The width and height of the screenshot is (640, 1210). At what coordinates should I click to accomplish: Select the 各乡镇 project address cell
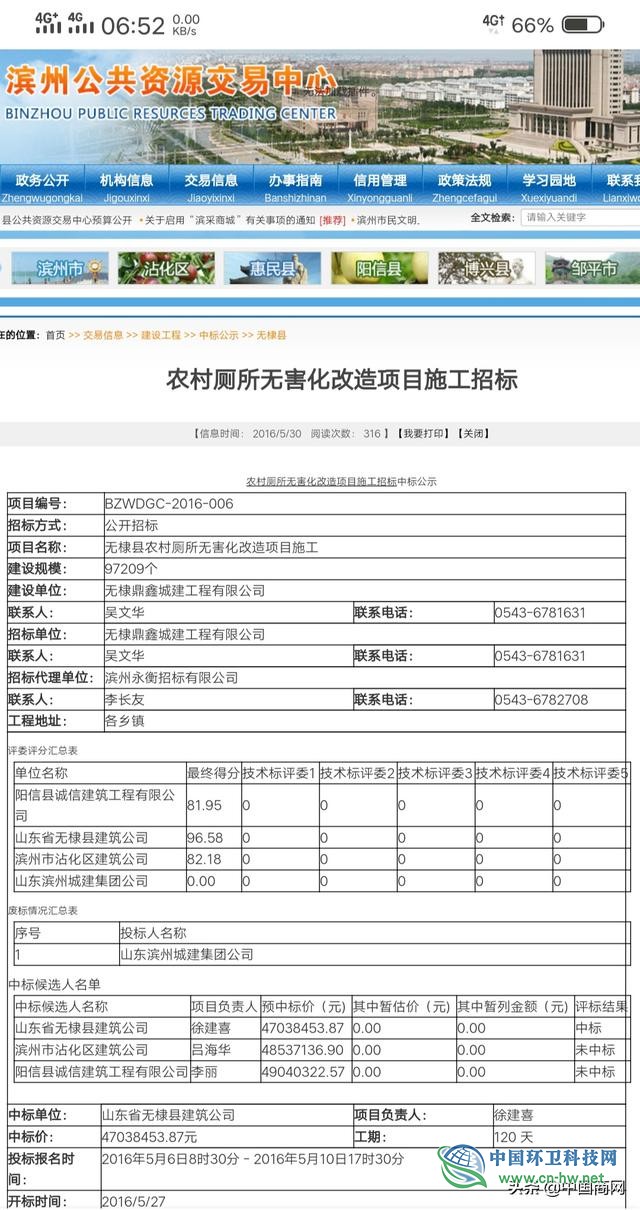click(125, 721)
